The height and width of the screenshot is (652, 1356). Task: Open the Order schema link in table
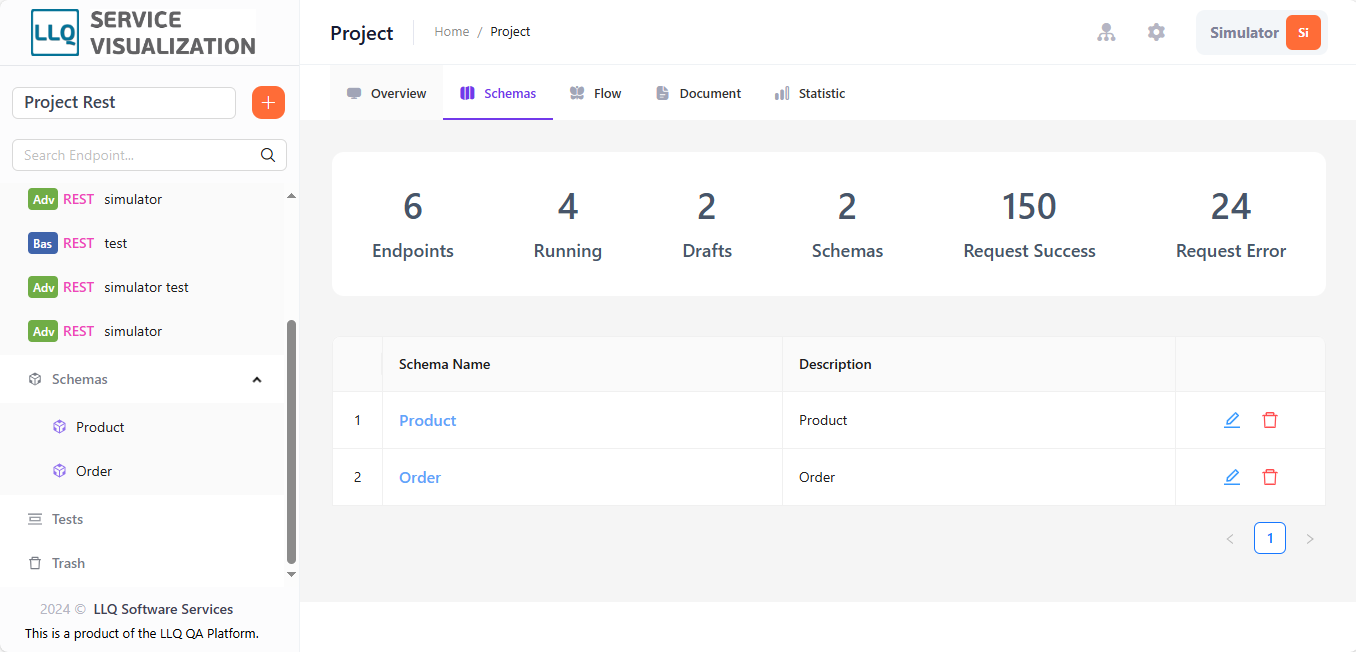click(420, 477)
